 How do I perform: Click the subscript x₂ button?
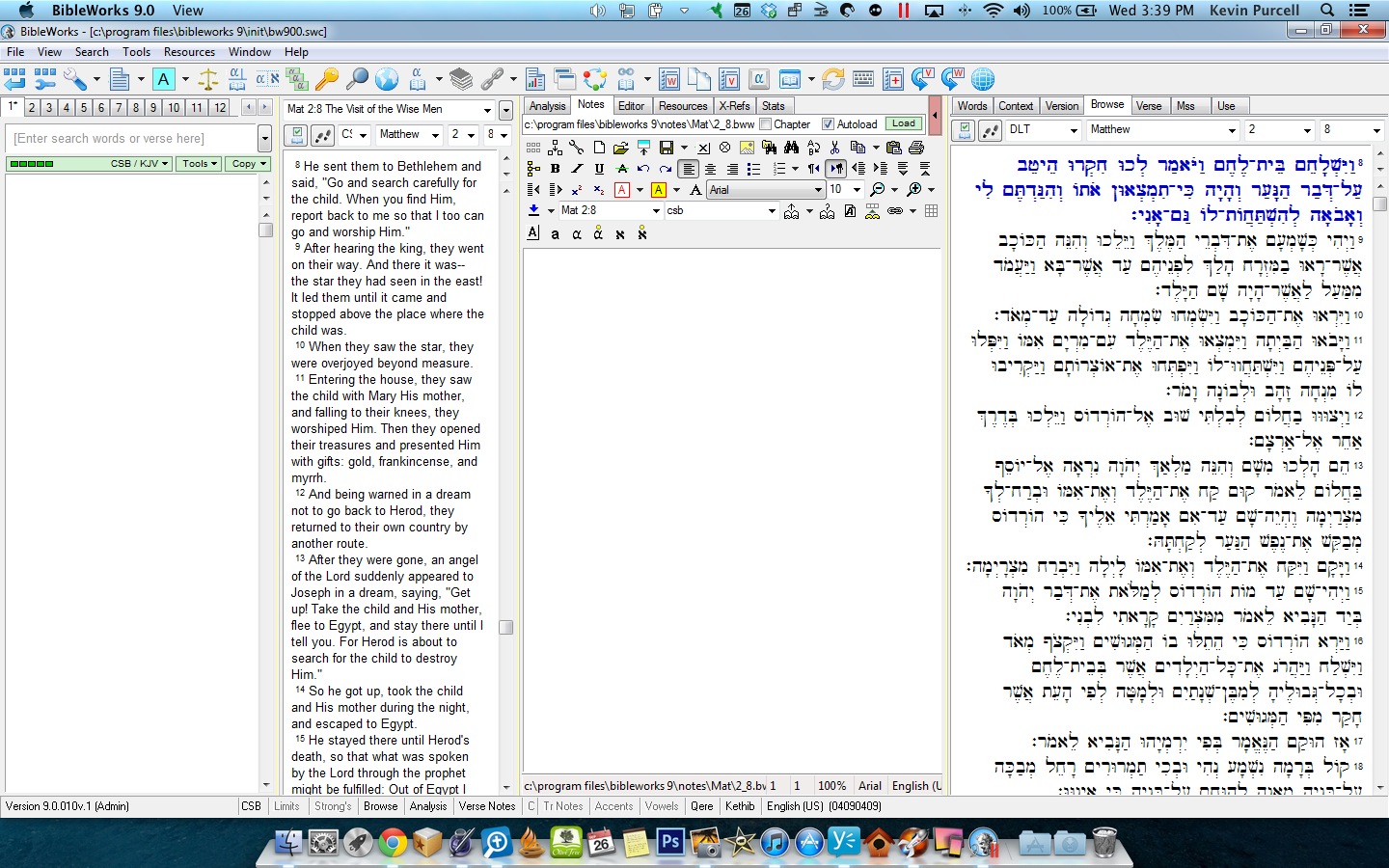(x=599, y=190)
